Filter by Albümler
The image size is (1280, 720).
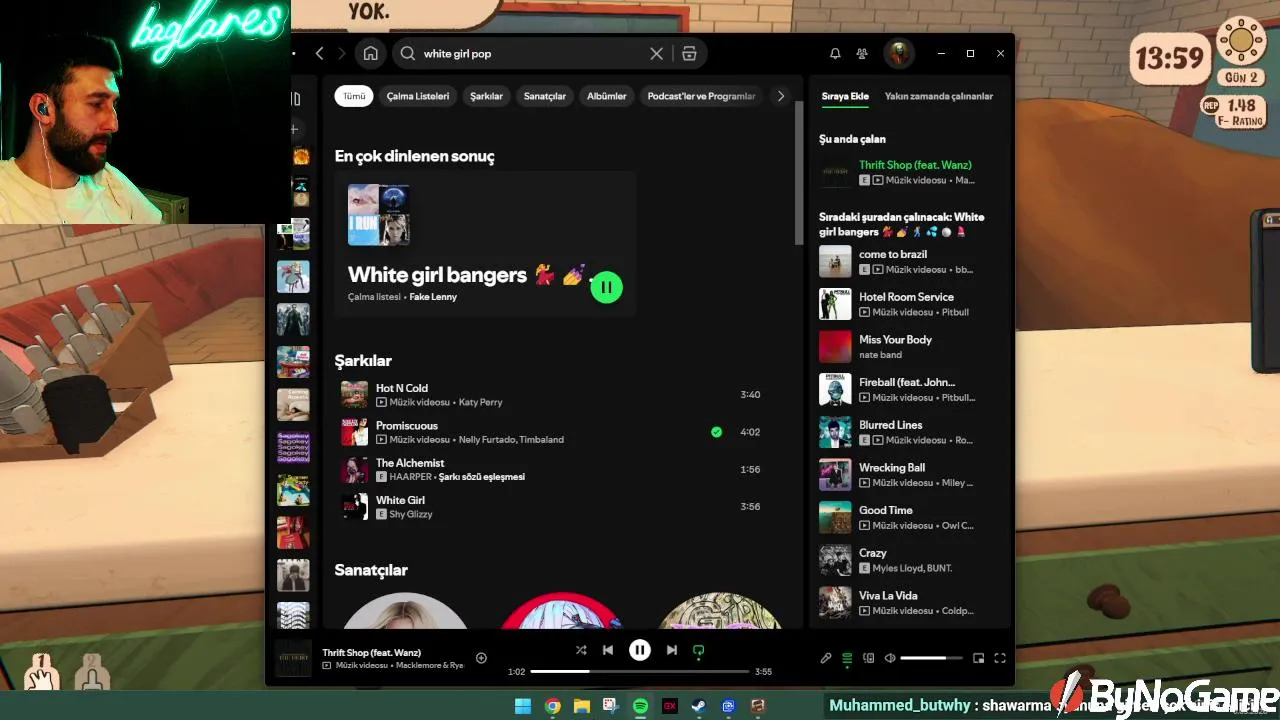coord(606,96)
